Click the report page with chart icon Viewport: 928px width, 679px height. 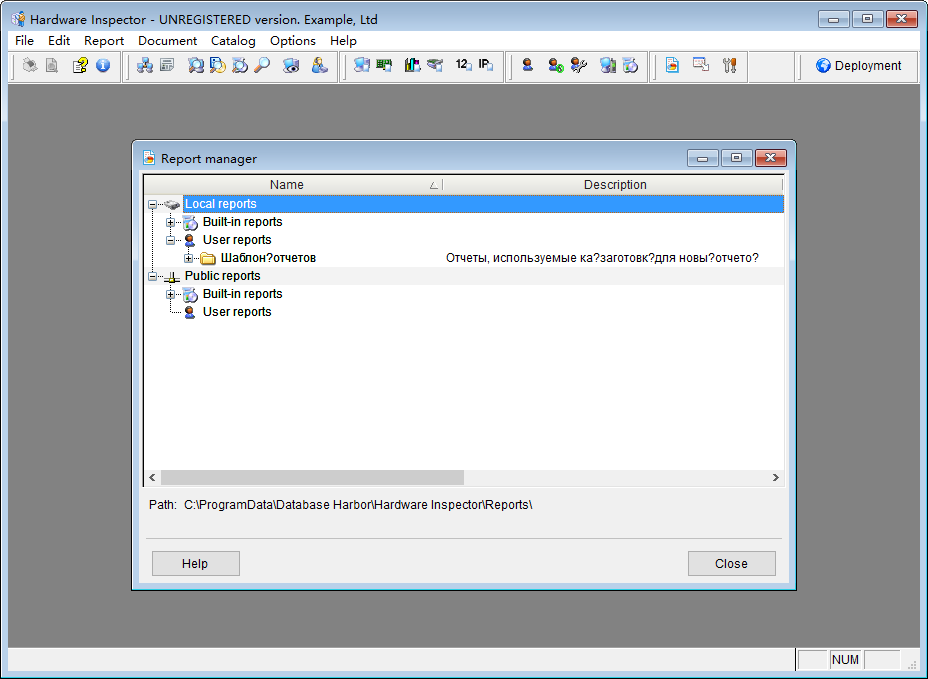coord(673,66)
